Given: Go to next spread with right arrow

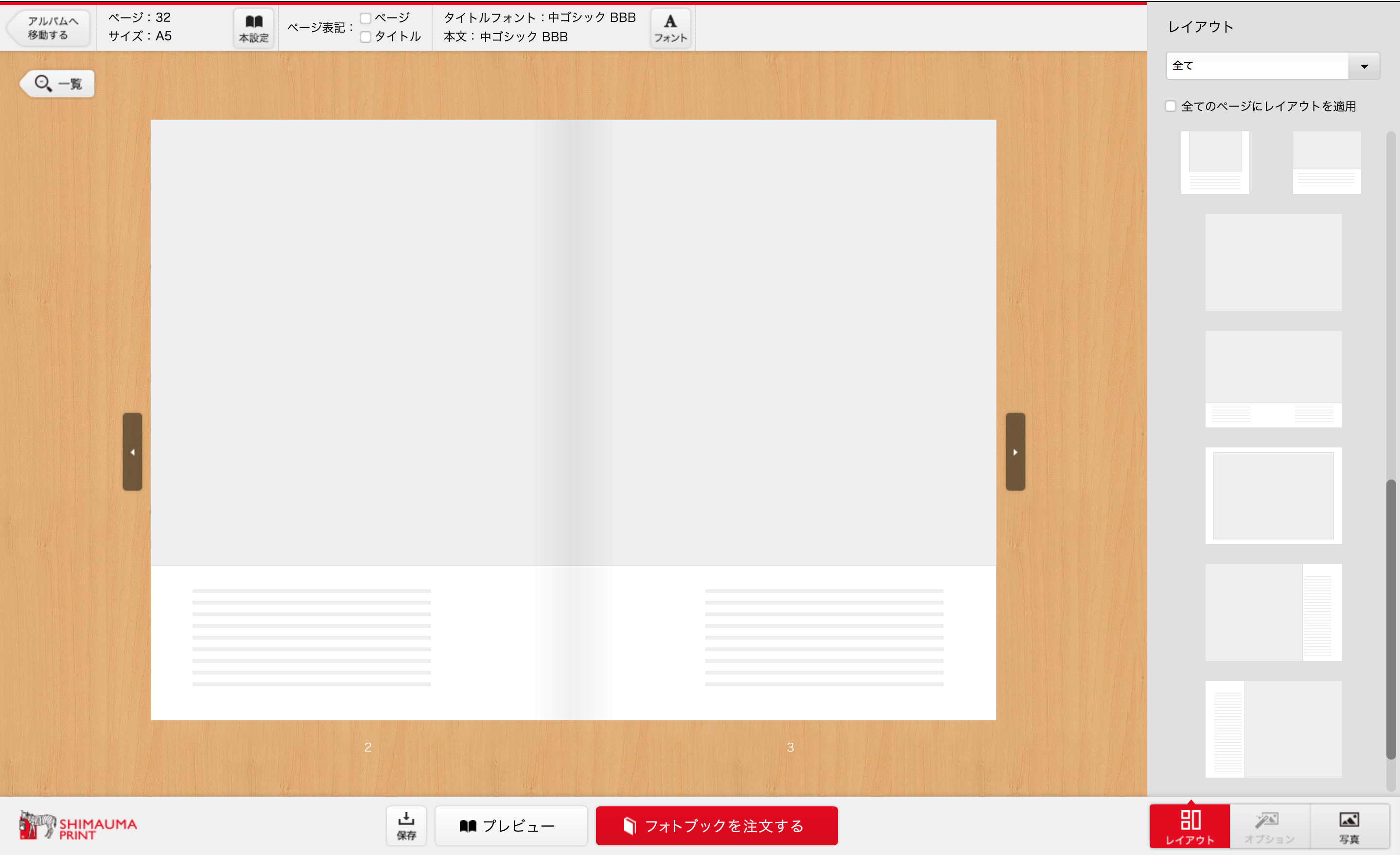Looking at the screenshot, I should coord(1015,452).
